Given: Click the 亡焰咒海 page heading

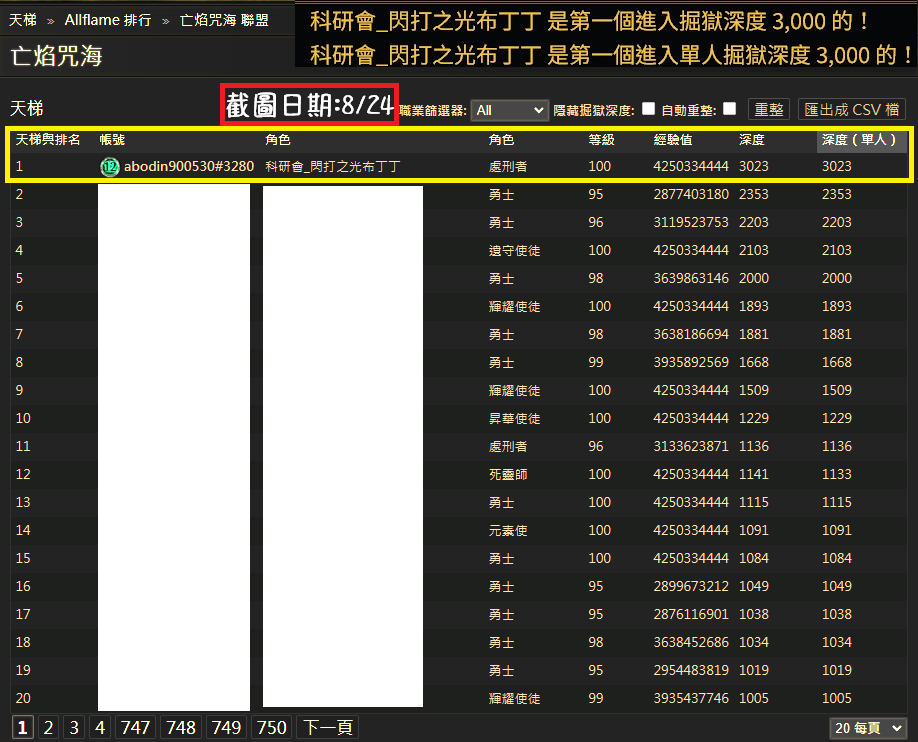Looking at the screenshot, I should pos(56,56).
